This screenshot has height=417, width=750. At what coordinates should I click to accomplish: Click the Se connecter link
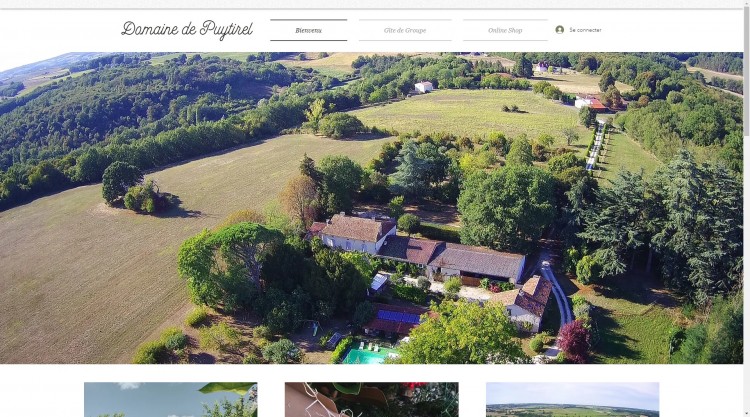[585, 30]
